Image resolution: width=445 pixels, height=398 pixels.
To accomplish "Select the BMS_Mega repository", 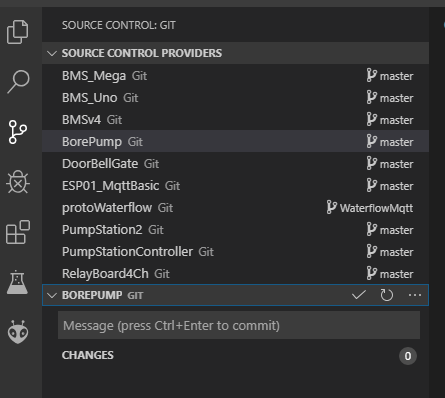I will tap(235, 76).
